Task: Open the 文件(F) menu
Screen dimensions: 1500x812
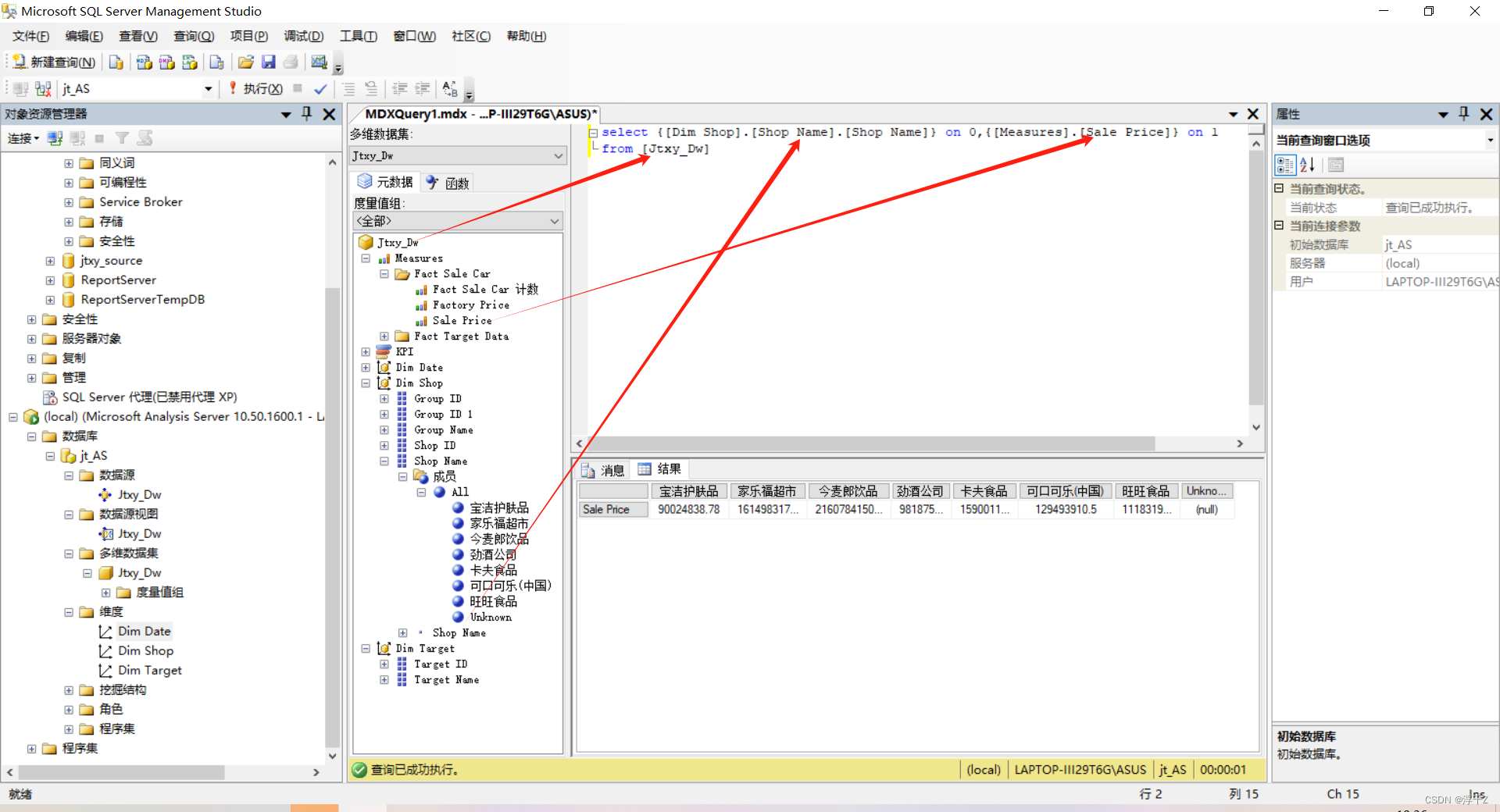Action: [30, 36]
